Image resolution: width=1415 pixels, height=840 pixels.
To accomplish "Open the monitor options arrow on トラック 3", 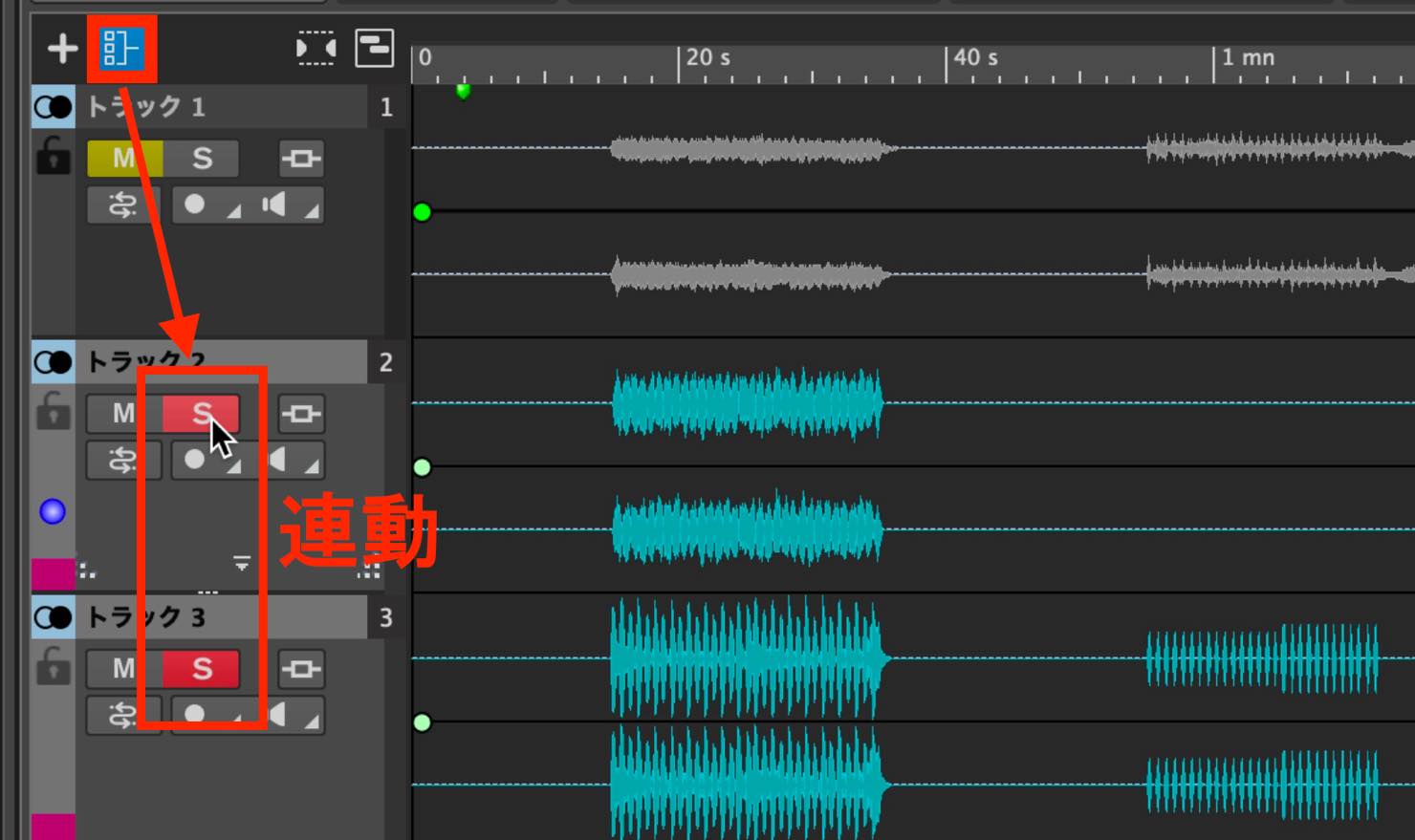I will click(312, 722).
